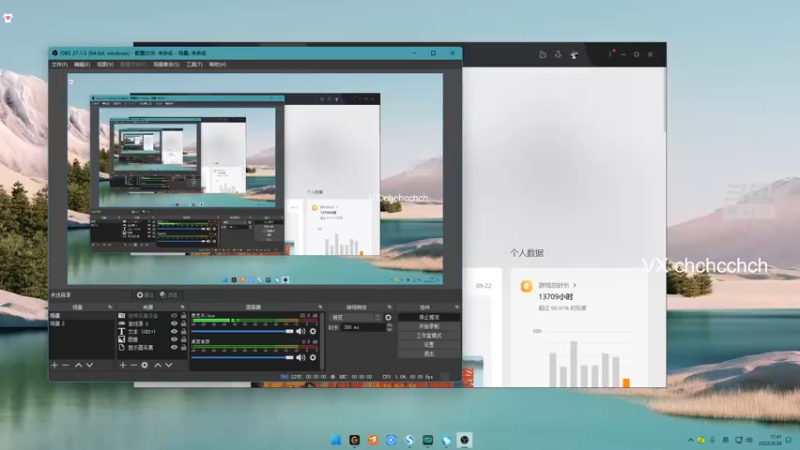Toggle visibility of 显示器采集 source
The image size is (800, 450).
(174, 347)
